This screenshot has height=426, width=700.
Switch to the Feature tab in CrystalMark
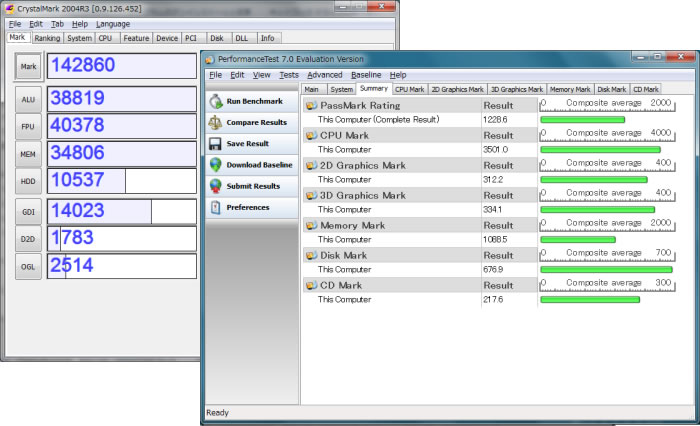pyautogui.click(x=136, y=38)
